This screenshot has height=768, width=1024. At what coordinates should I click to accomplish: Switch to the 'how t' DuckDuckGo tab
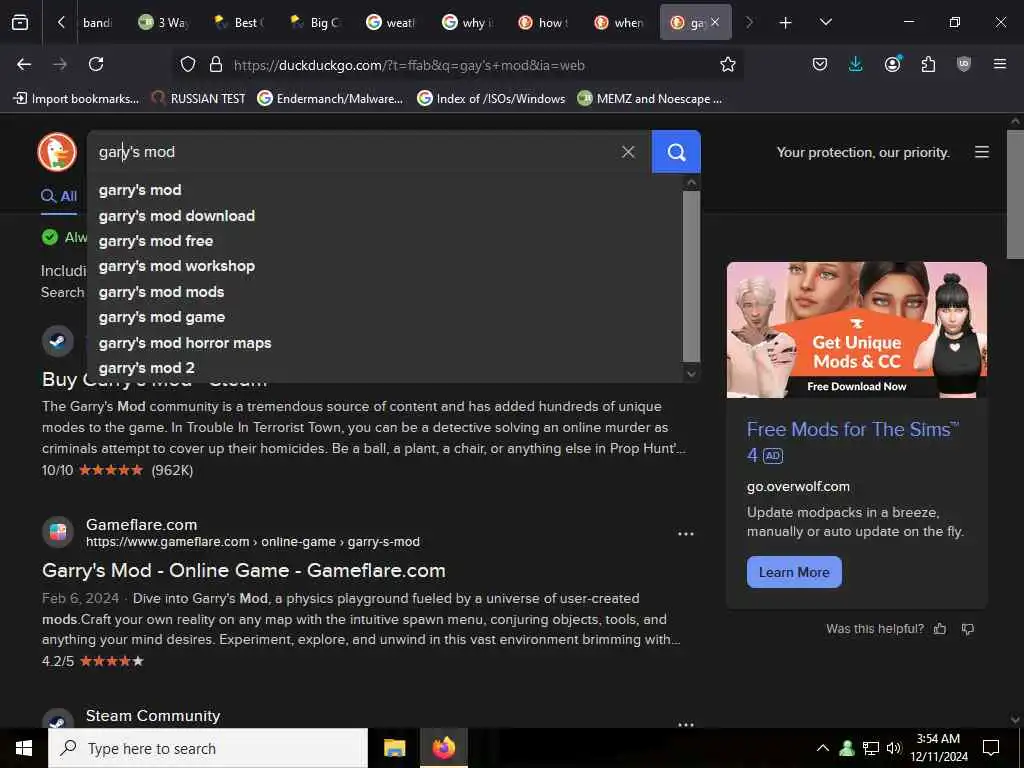543,23
